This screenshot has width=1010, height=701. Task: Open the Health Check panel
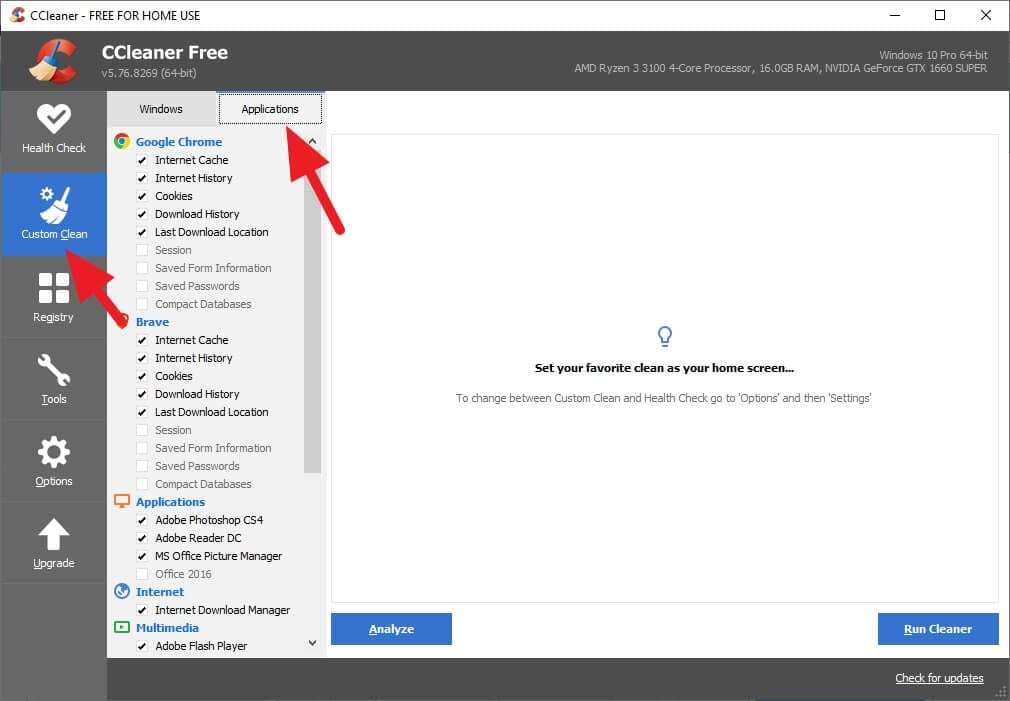click(x=54, y=130)
